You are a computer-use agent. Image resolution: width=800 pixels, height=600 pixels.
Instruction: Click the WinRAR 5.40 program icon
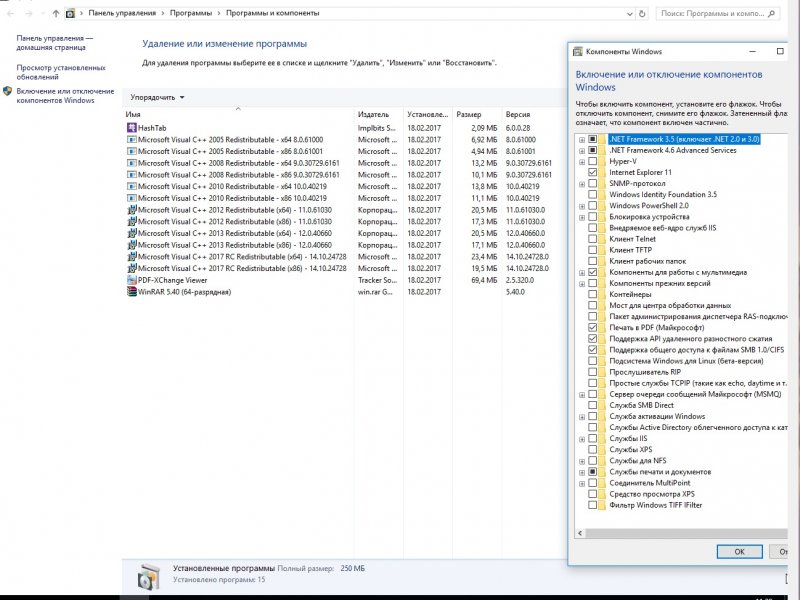pos(132,292)
